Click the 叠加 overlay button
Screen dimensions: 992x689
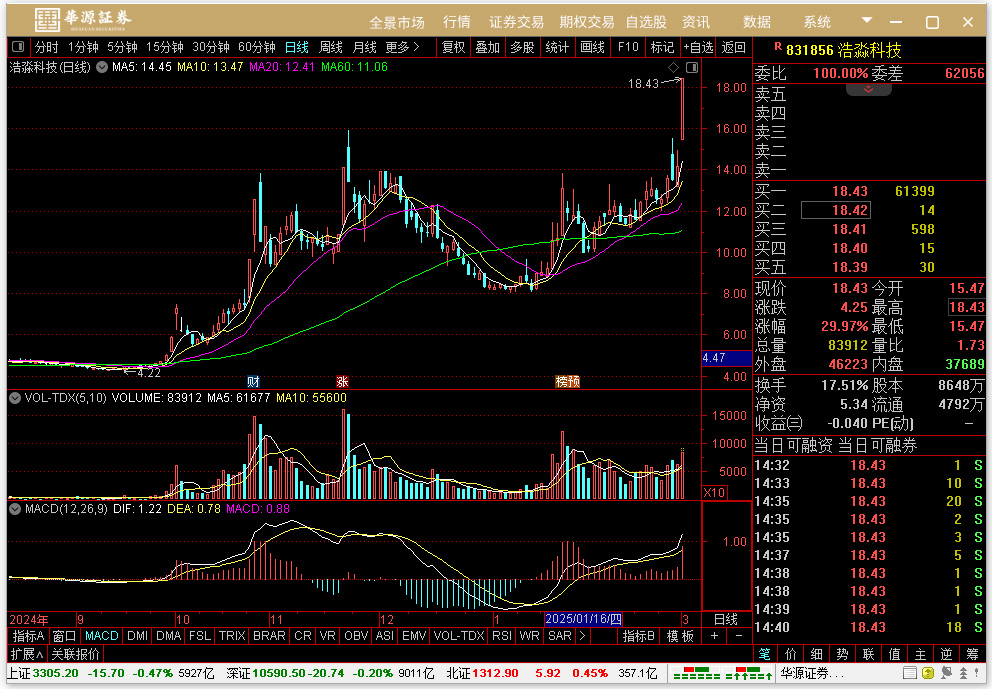pos(488,47)
